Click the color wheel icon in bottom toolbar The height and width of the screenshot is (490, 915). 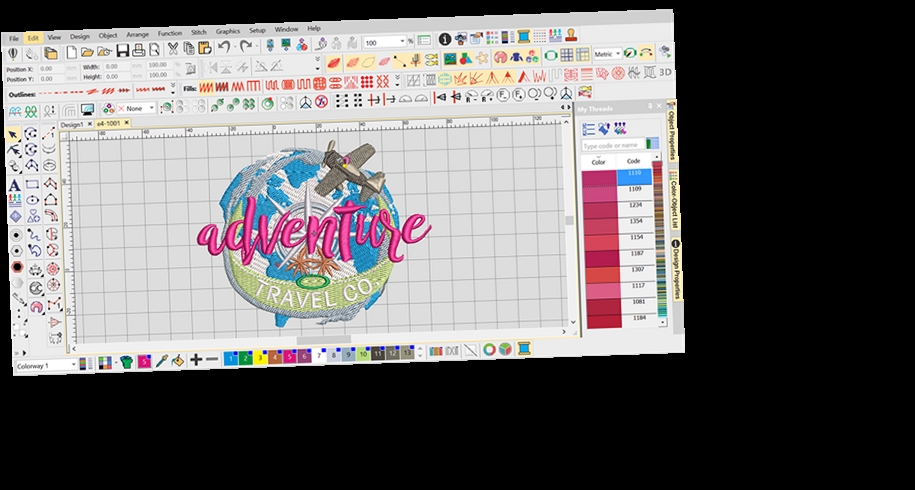489,349
